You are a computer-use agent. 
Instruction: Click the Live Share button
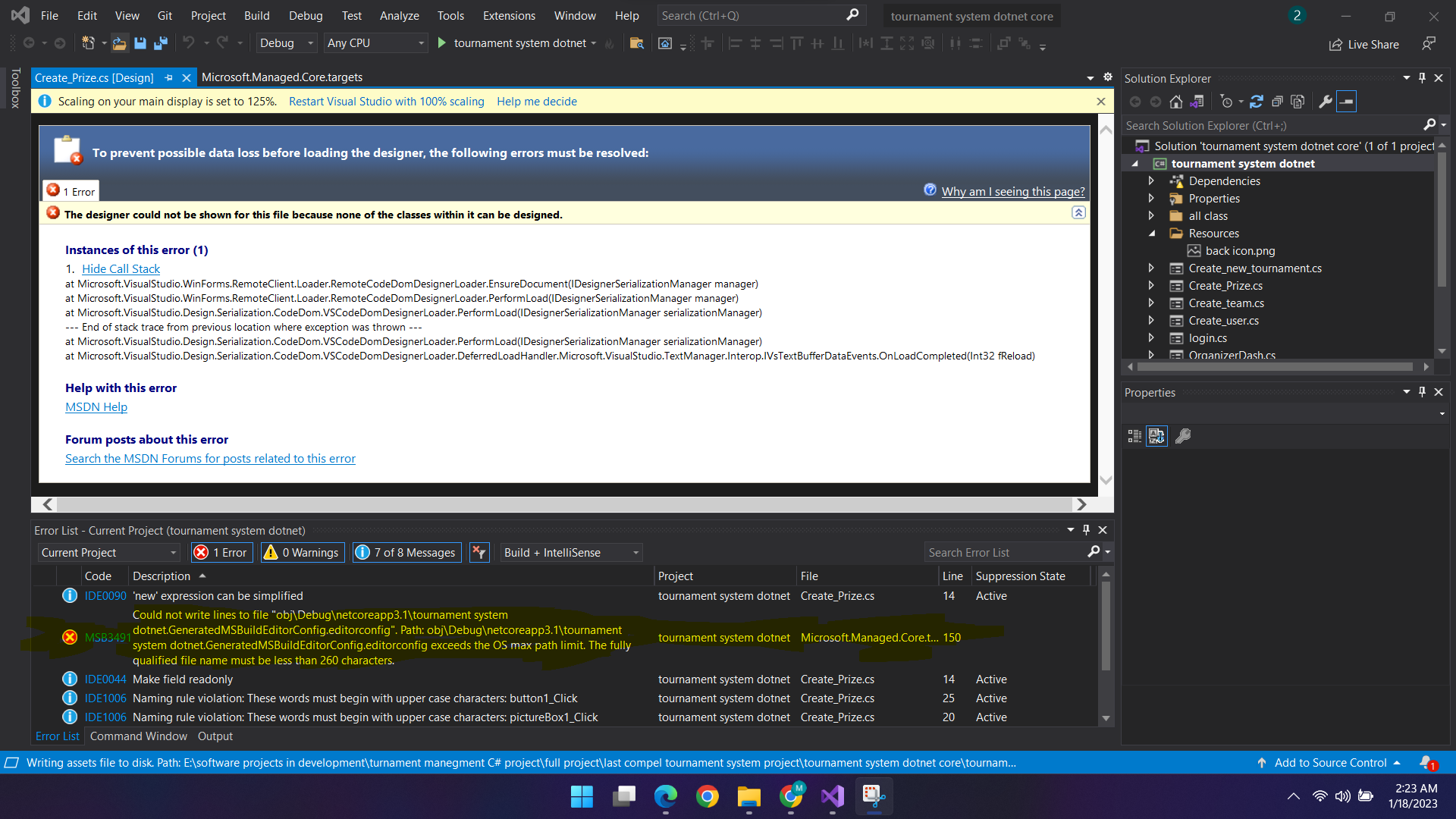tap(1364, 44)
